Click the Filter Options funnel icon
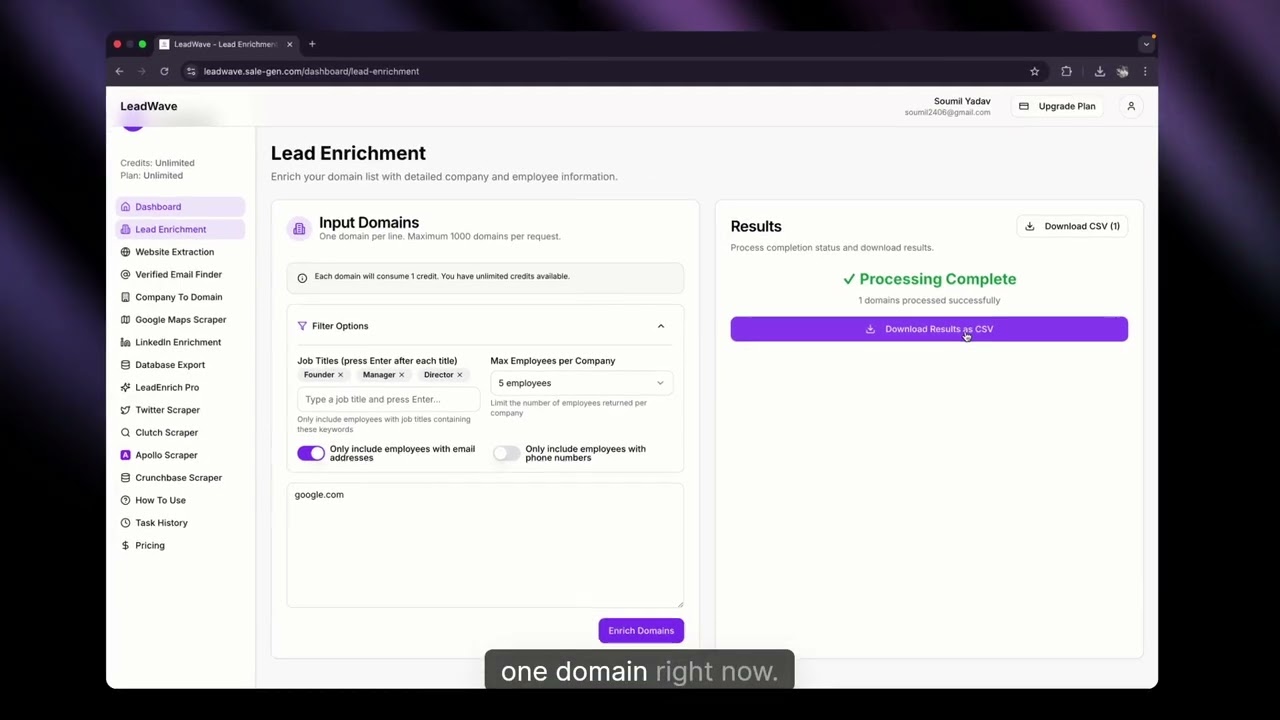The height and width of the screenshot is (720, 1280). click(302, 326)
